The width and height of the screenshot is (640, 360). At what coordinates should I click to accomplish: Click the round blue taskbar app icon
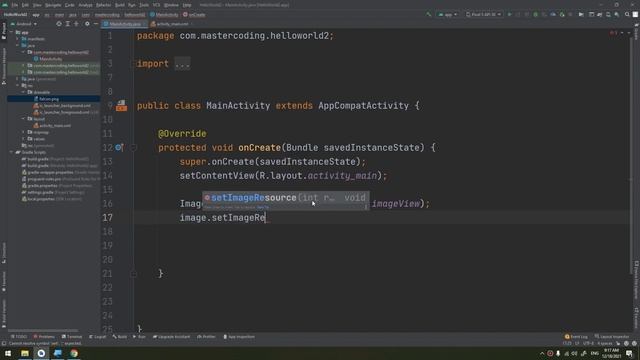pos(41,353)
